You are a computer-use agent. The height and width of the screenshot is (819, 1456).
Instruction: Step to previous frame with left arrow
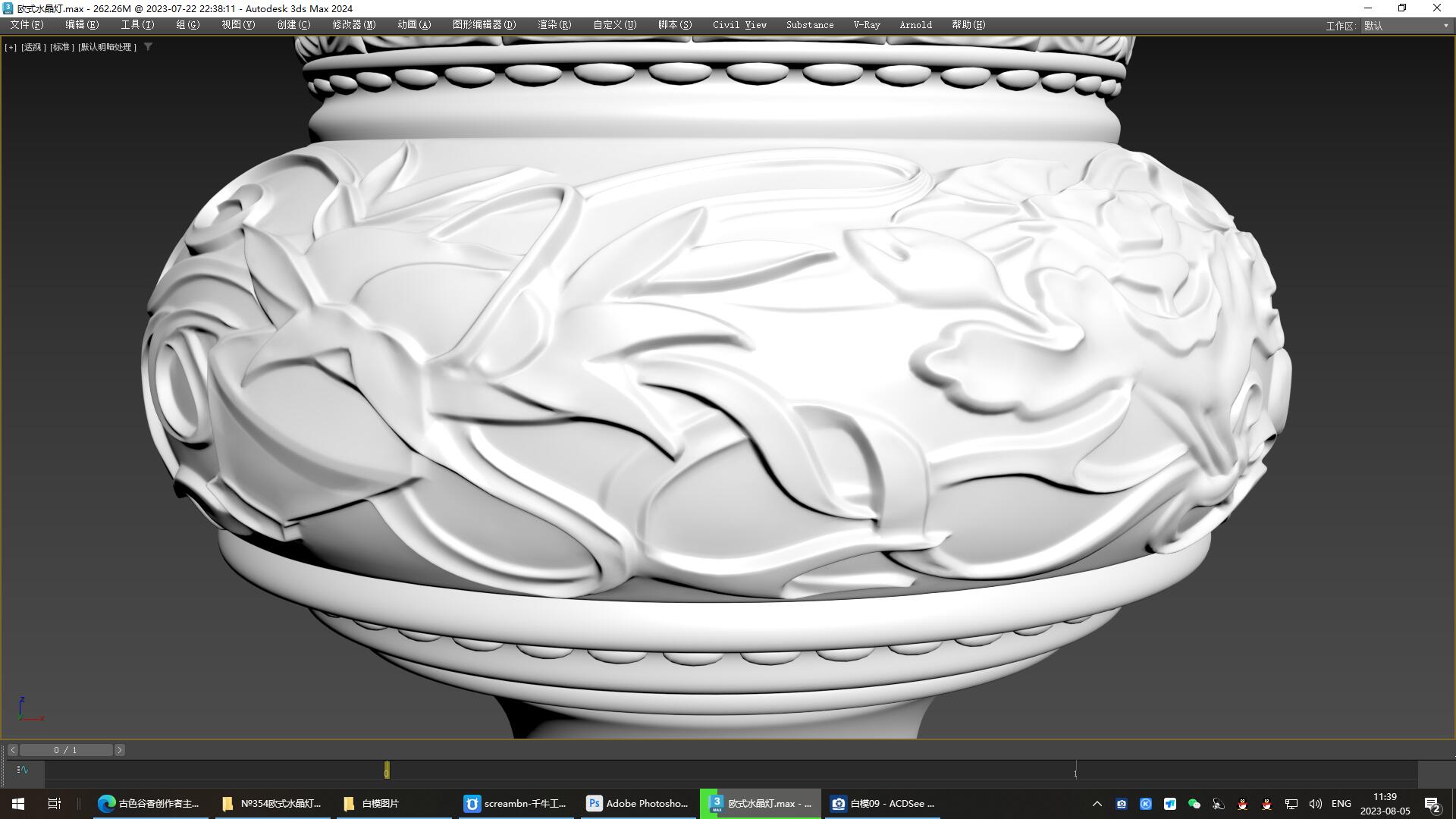pyautogui.click(x=13, y=750)
